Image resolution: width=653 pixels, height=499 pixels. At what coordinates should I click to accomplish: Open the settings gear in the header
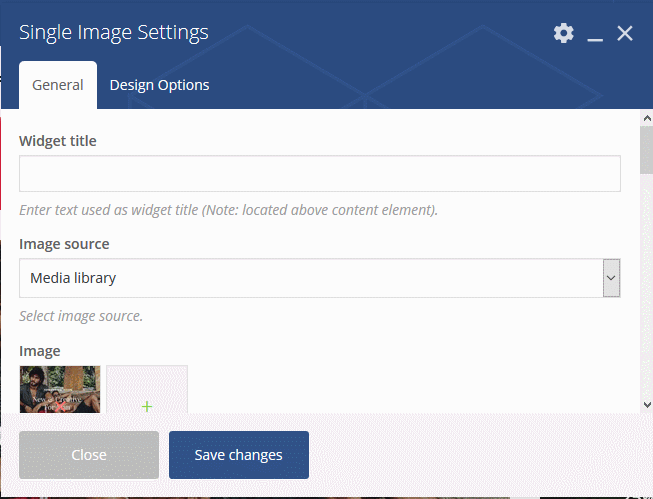(x=563, y=33)
